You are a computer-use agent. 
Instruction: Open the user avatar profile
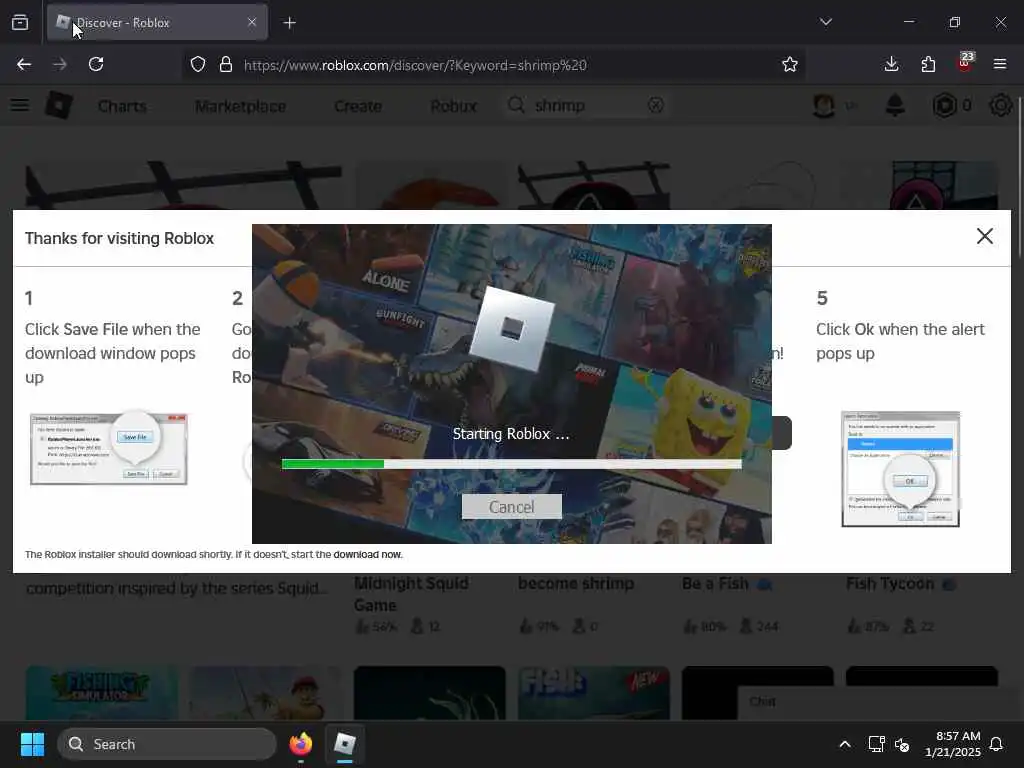click(x=824, y=105)
